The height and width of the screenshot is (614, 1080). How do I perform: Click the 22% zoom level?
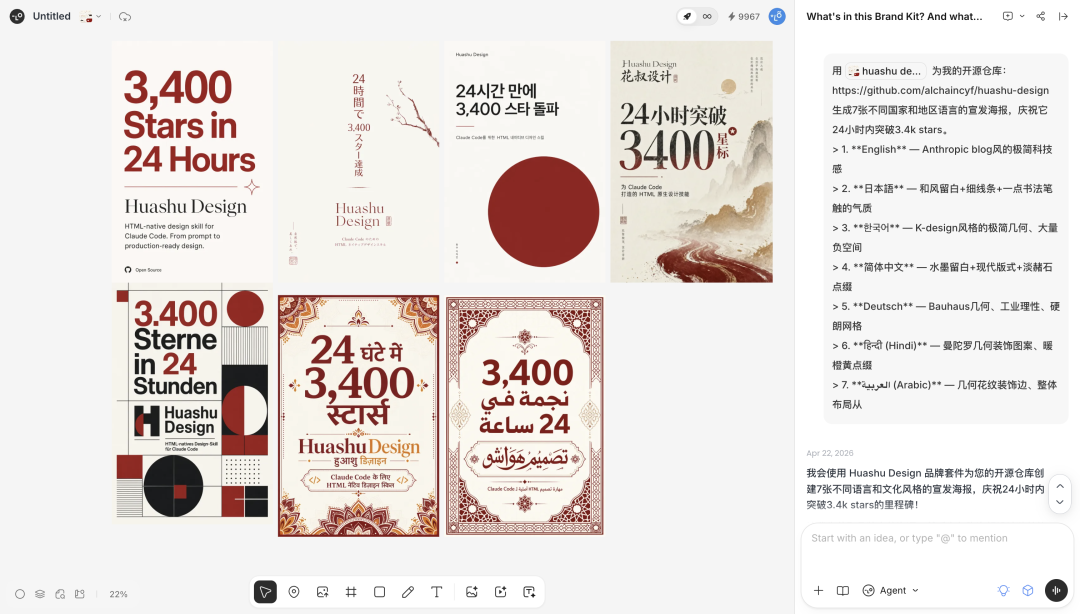click(x=118, y=594)
